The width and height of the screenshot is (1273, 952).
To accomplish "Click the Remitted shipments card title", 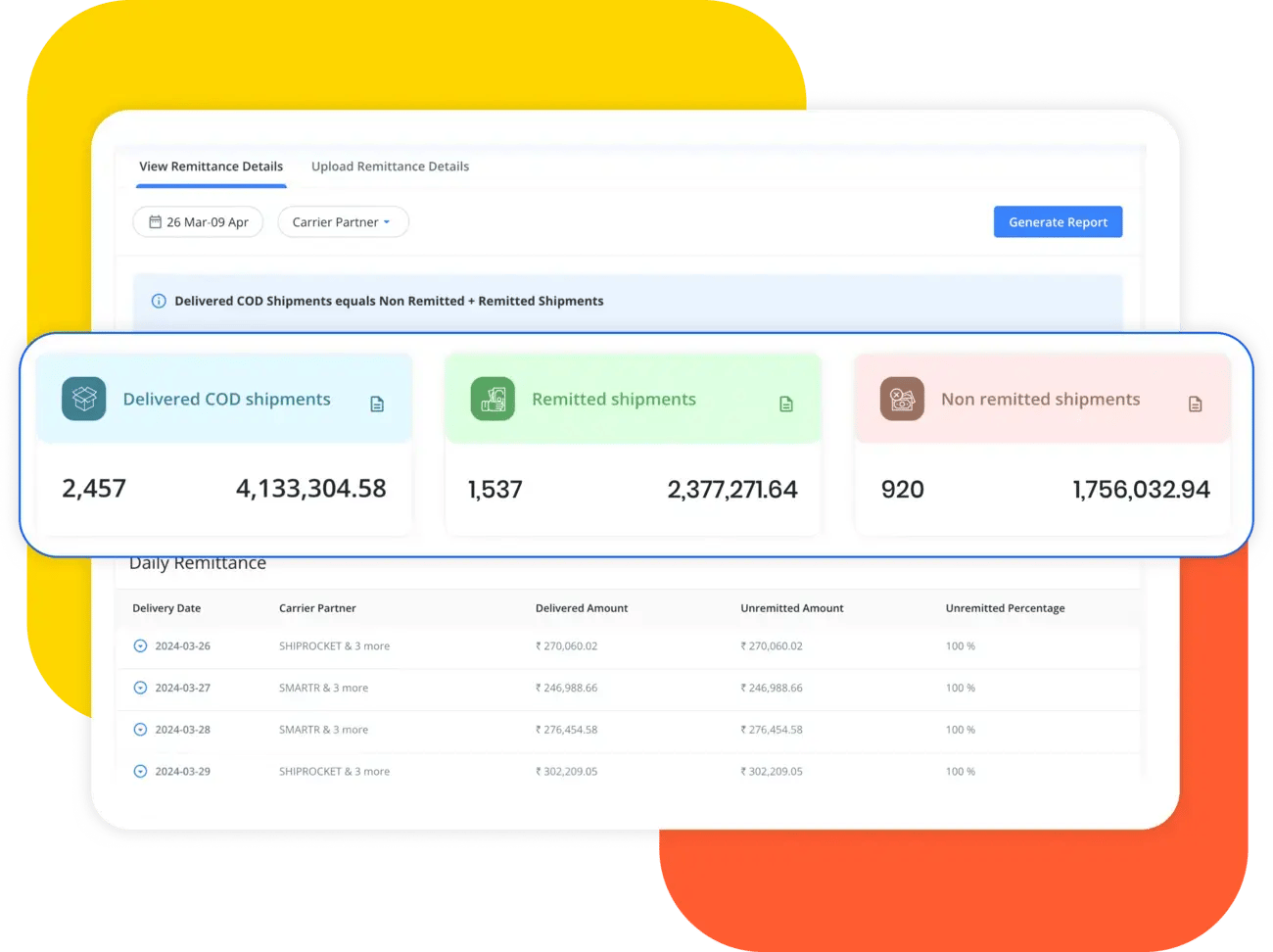I will point(614,399).
